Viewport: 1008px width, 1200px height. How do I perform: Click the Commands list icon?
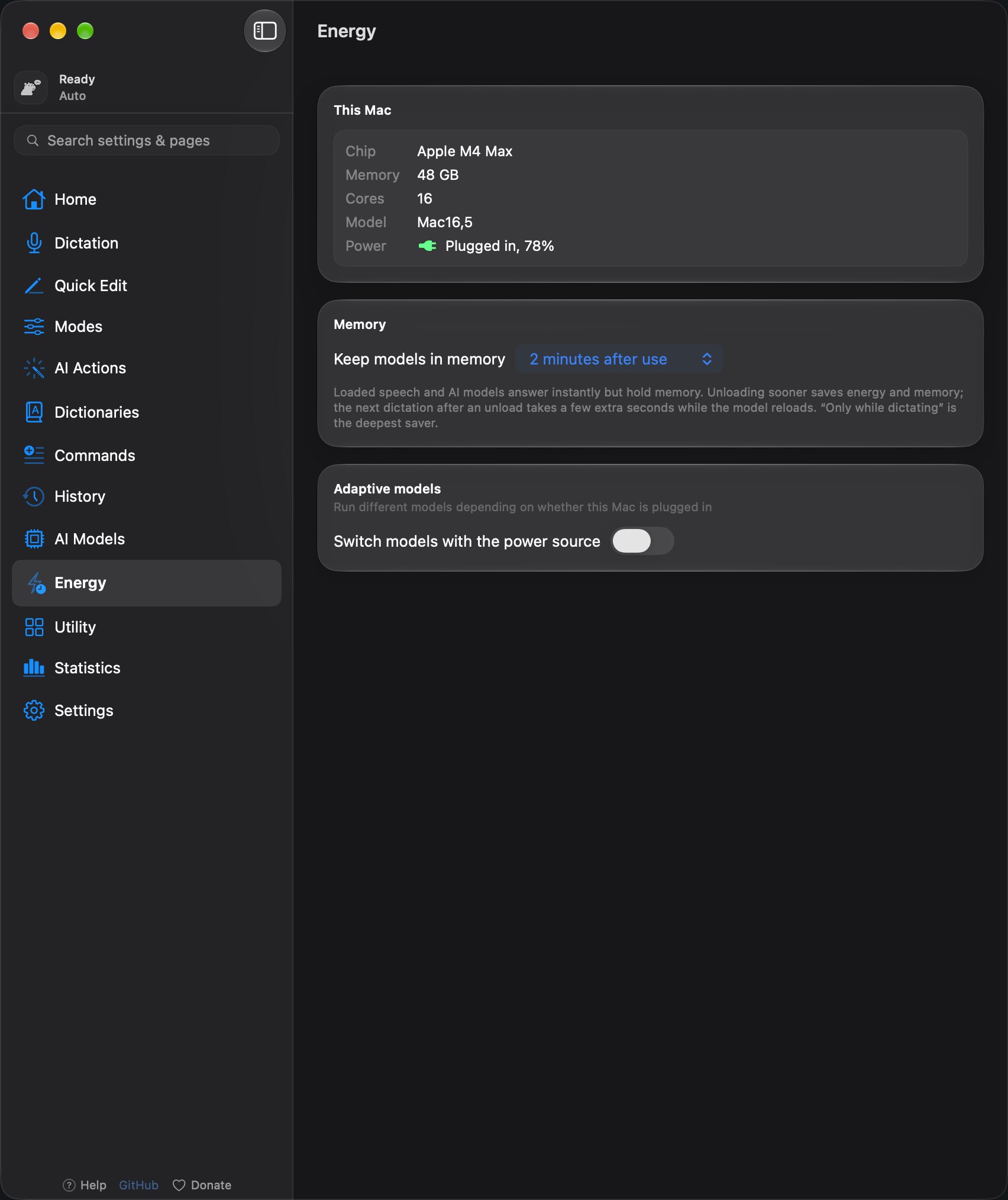[x=34, y=455]
